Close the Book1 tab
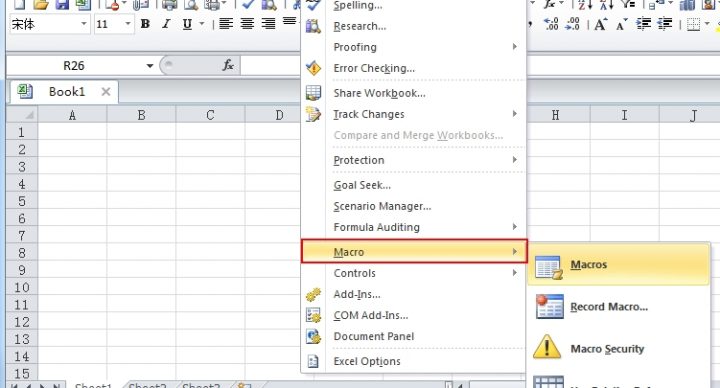The width and height of the screenshot is (720, 388). [106, 92]
